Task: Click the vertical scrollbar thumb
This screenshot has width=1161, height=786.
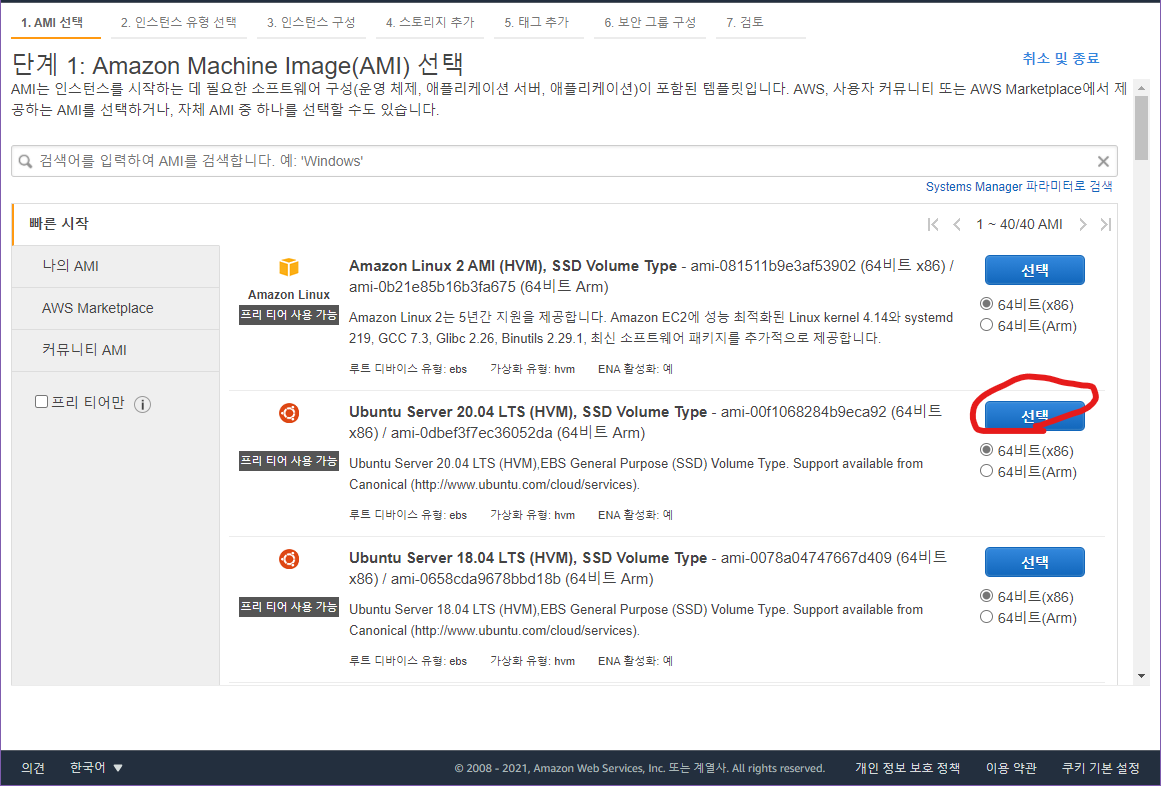Action: pyautogui.click(x=1141, y=127)
